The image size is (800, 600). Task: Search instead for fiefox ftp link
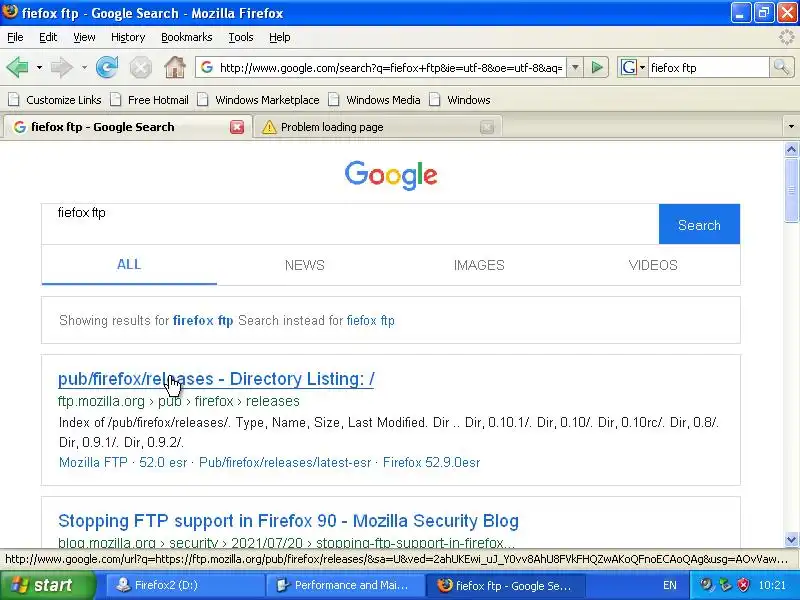point(370,320)
